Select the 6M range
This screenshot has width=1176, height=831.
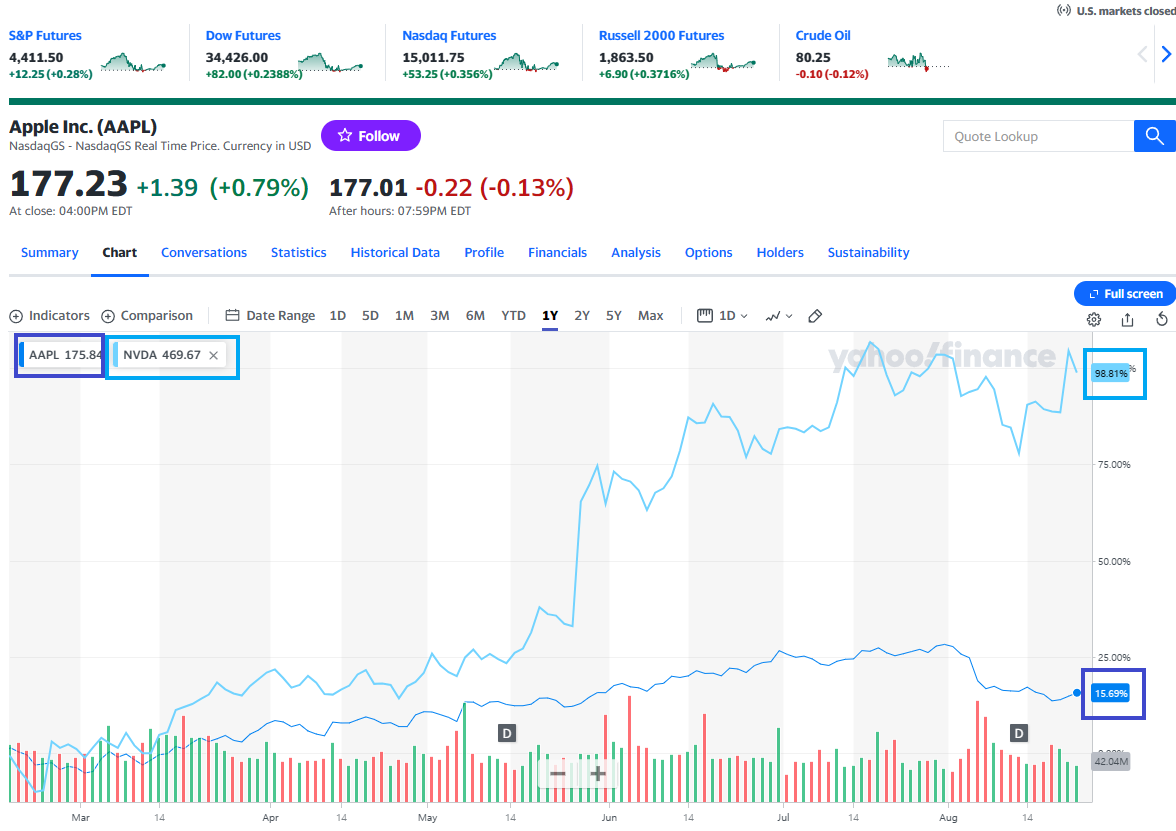tap(475, 316)
